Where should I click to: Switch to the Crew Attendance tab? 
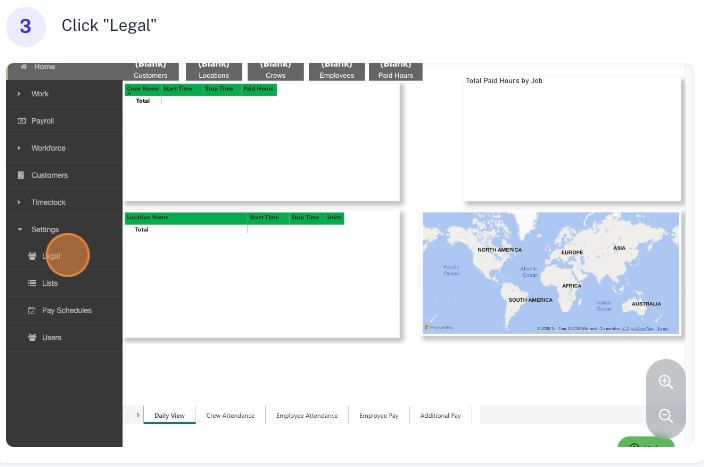pos(230,415)
